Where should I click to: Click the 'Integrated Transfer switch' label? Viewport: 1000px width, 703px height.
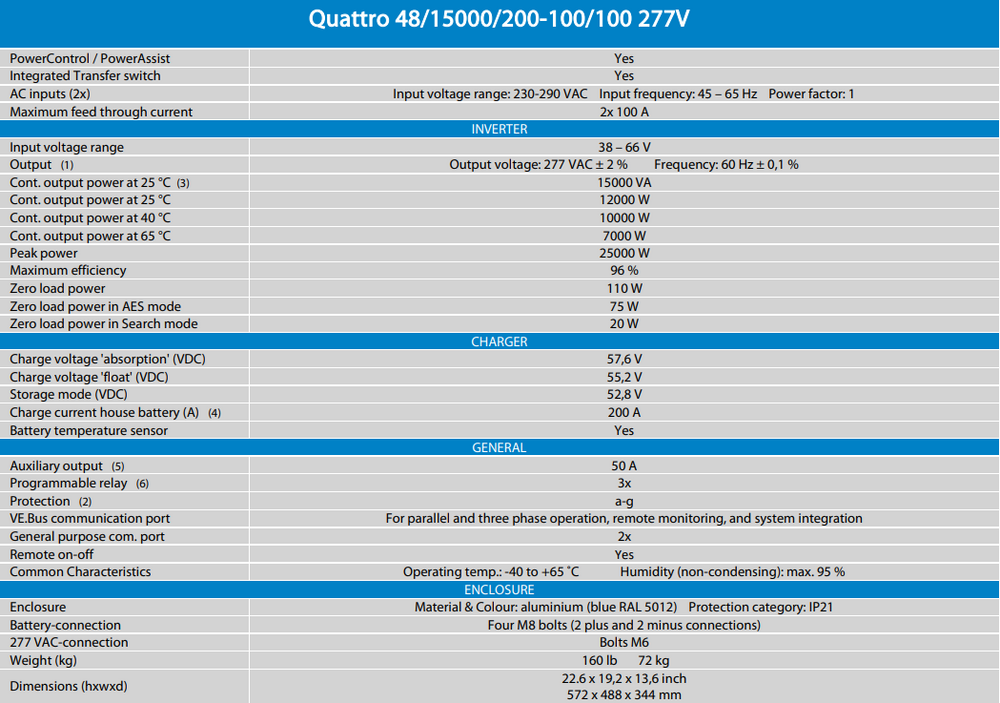pos(85,75)
